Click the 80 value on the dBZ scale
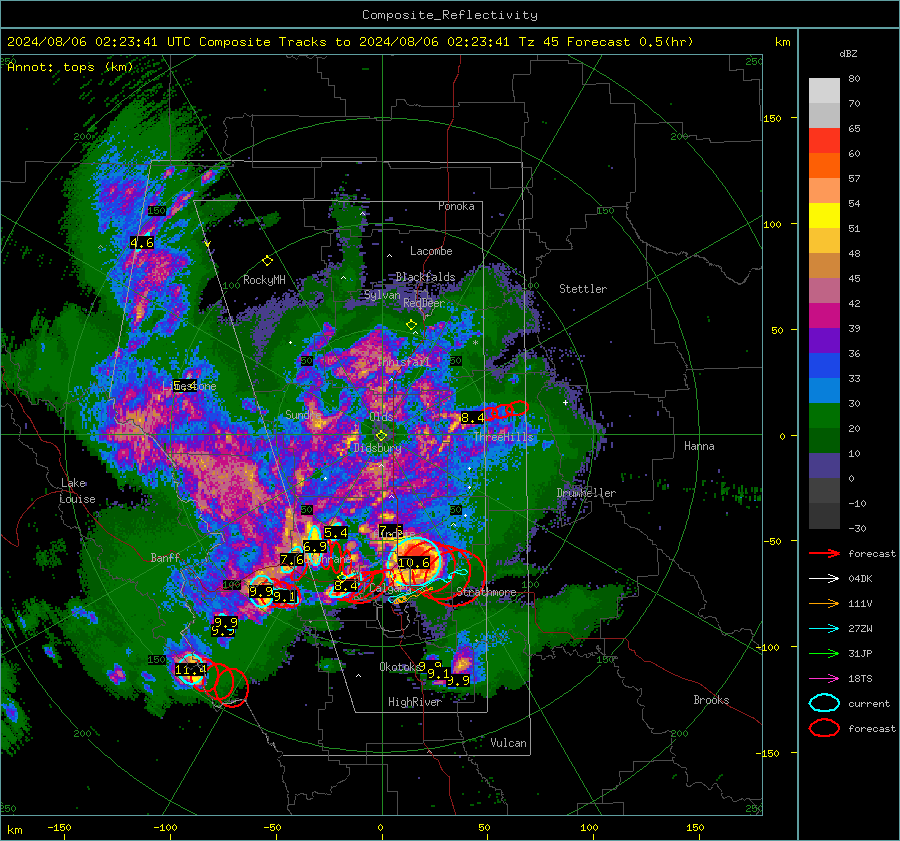 [854, 79]
